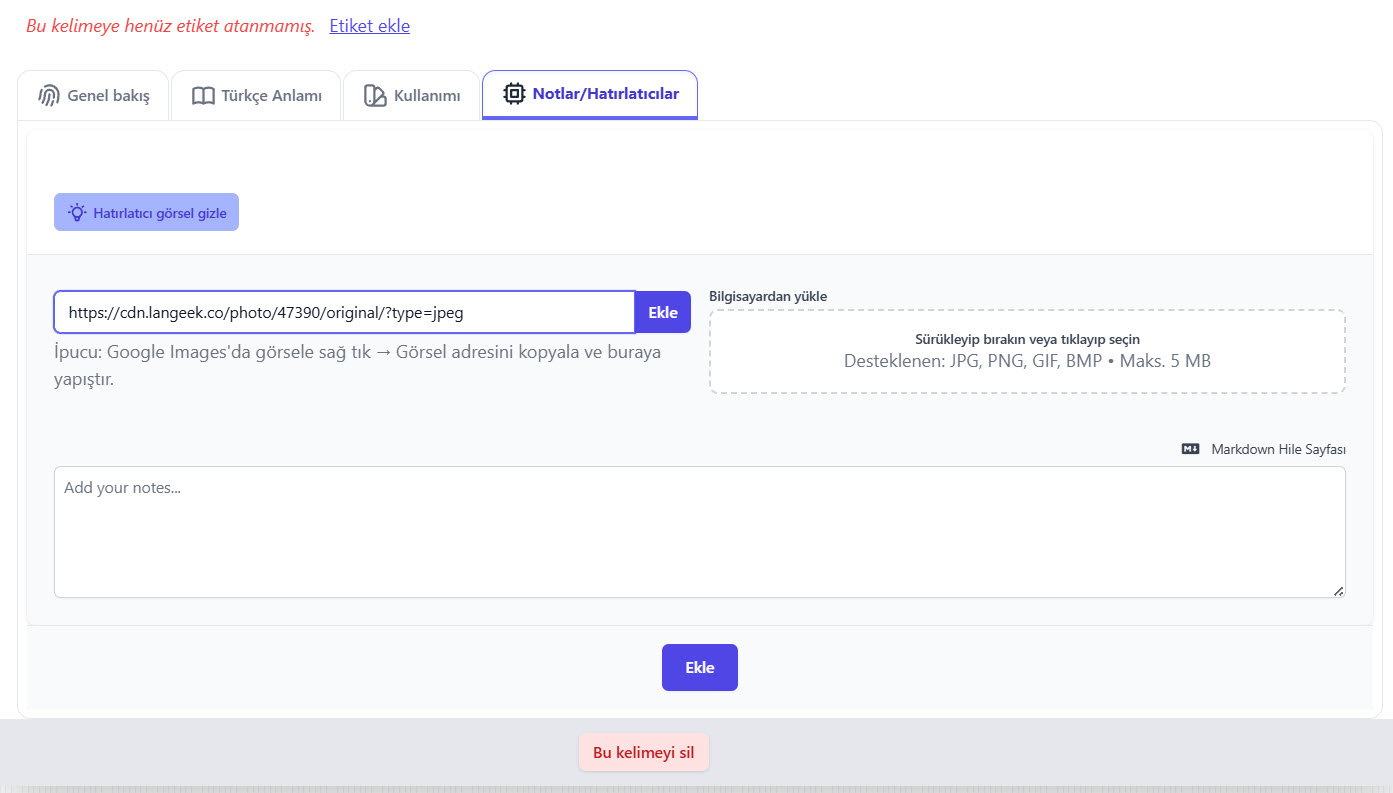The image size is (1393, 793).
Task: Click the open book icon on Türkçe Anlamı
Action: point(203,96)
